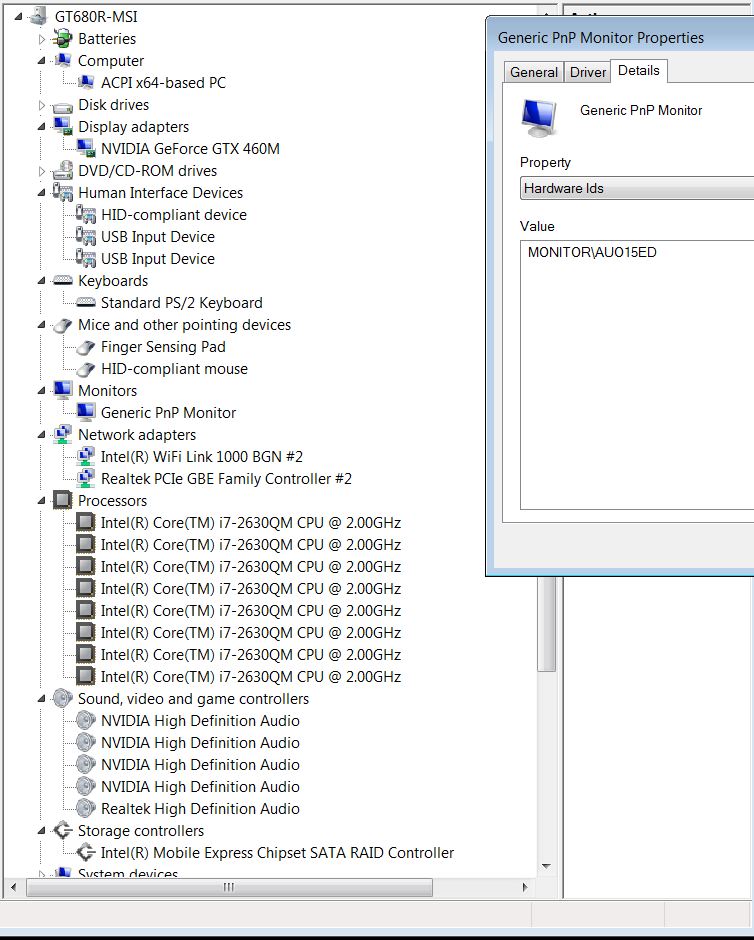
Task: Click the Disk drives category icon
Action: pos(62,107)
